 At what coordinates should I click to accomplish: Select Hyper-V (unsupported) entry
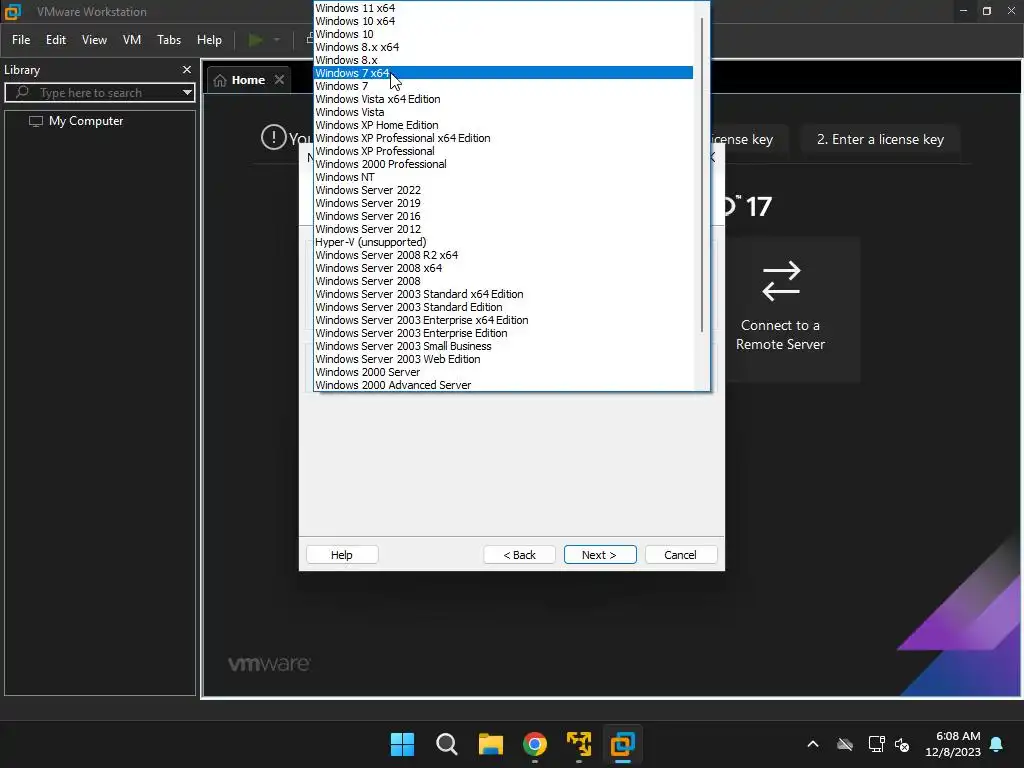503,242
